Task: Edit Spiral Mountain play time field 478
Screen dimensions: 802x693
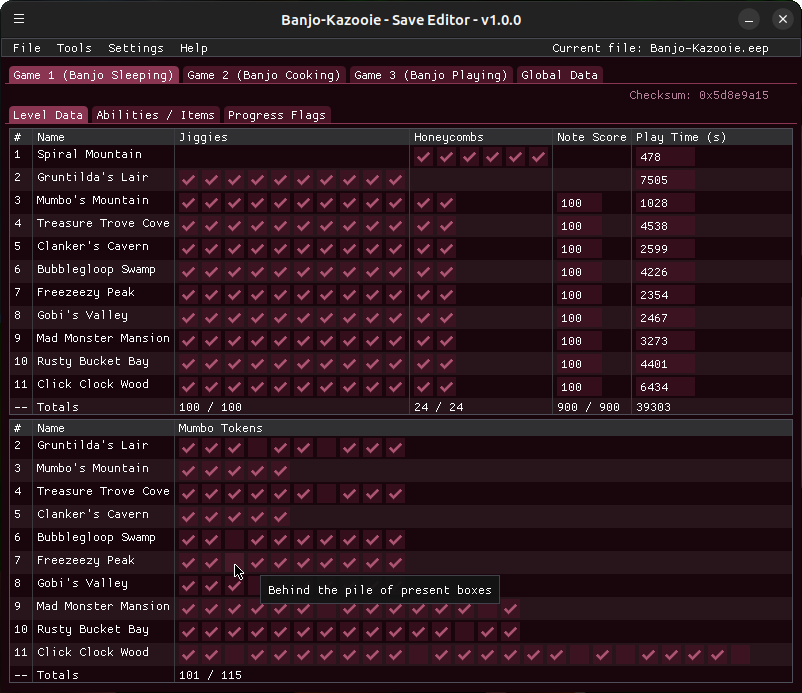Action: 665,157
